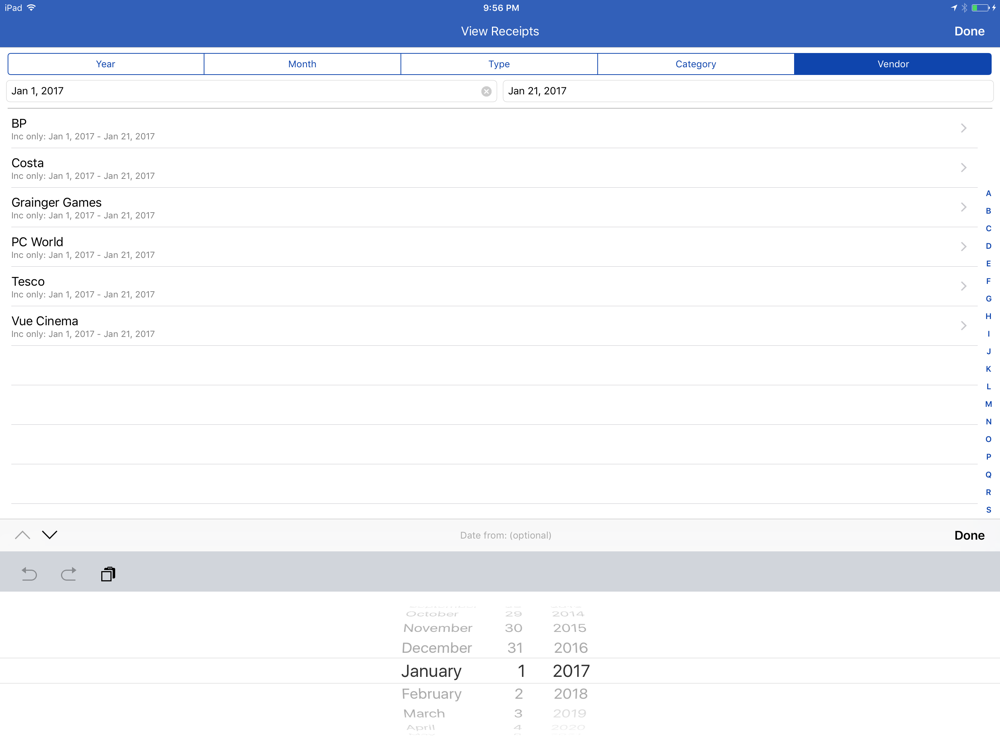Select the Grainger Games vendor name
The height and width of the screenshot is (750, 1000).
coord(56,203)
